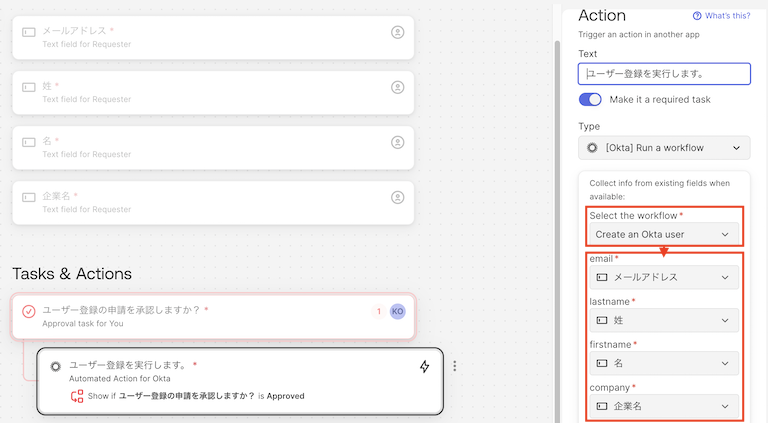Viewport: 768px width, 423px height.
Task: Click requester icon on 姓 field
Action: pos(397,88)
